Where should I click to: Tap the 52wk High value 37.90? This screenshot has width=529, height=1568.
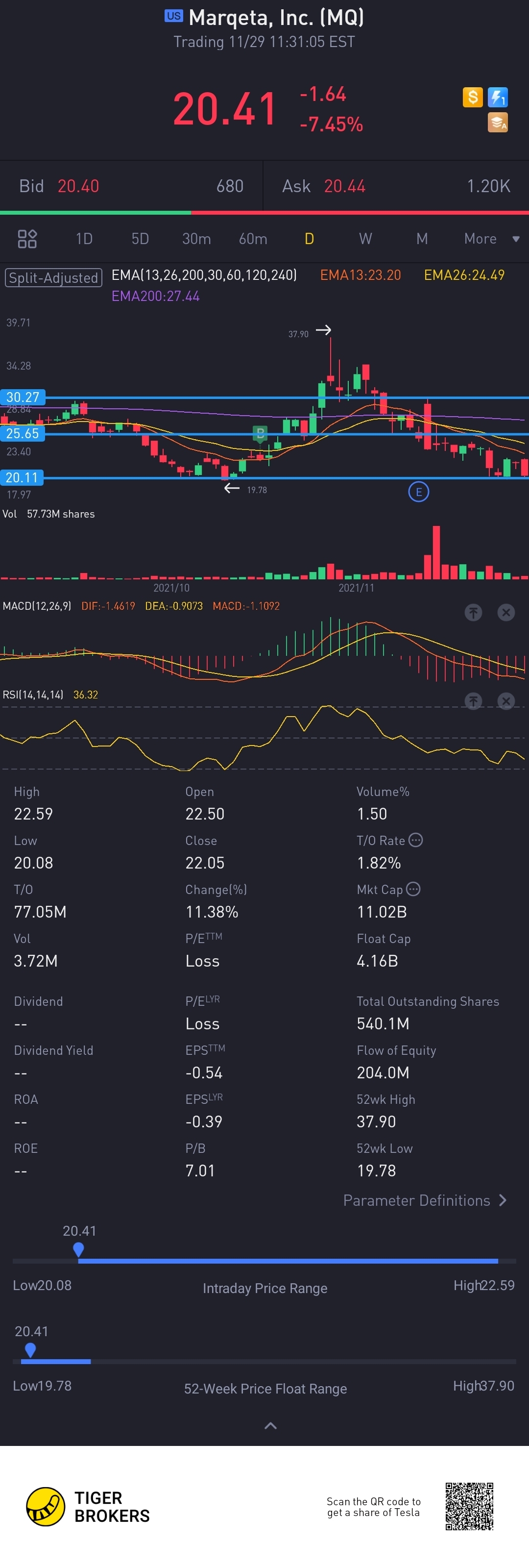pos(376,1121)
